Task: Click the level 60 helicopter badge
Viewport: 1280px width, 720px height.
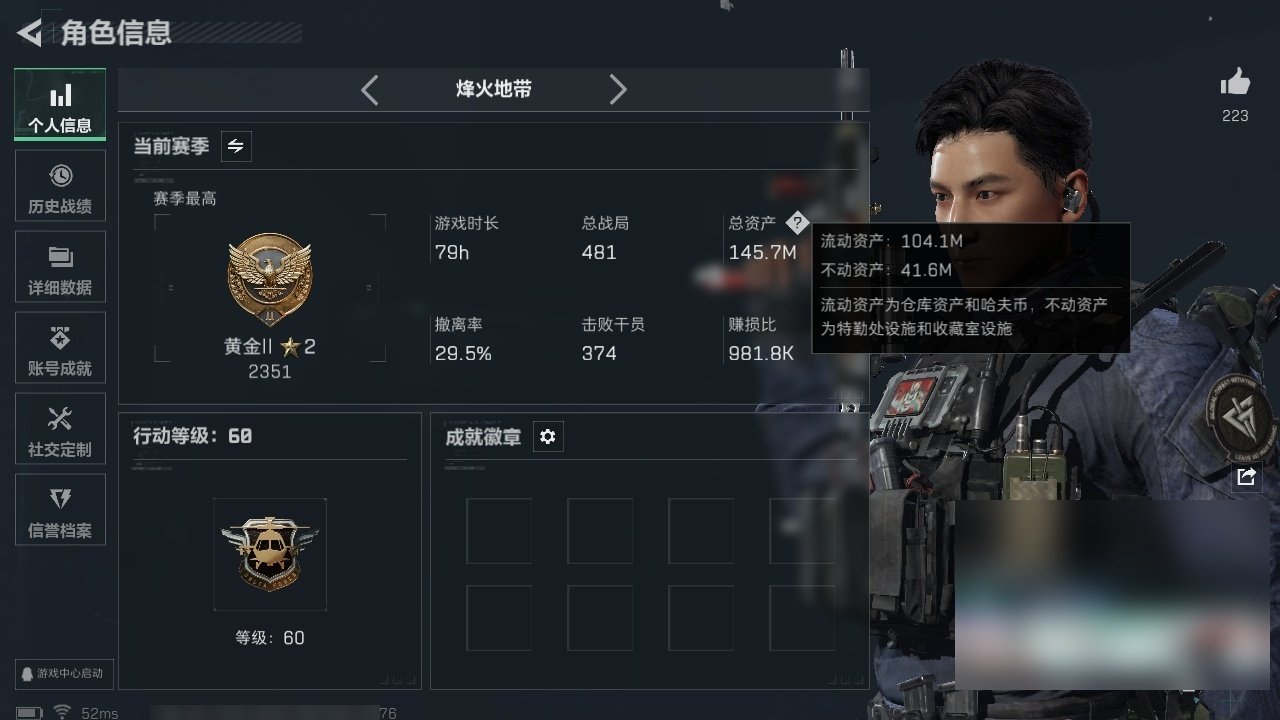Action: (x=270, y=555)
